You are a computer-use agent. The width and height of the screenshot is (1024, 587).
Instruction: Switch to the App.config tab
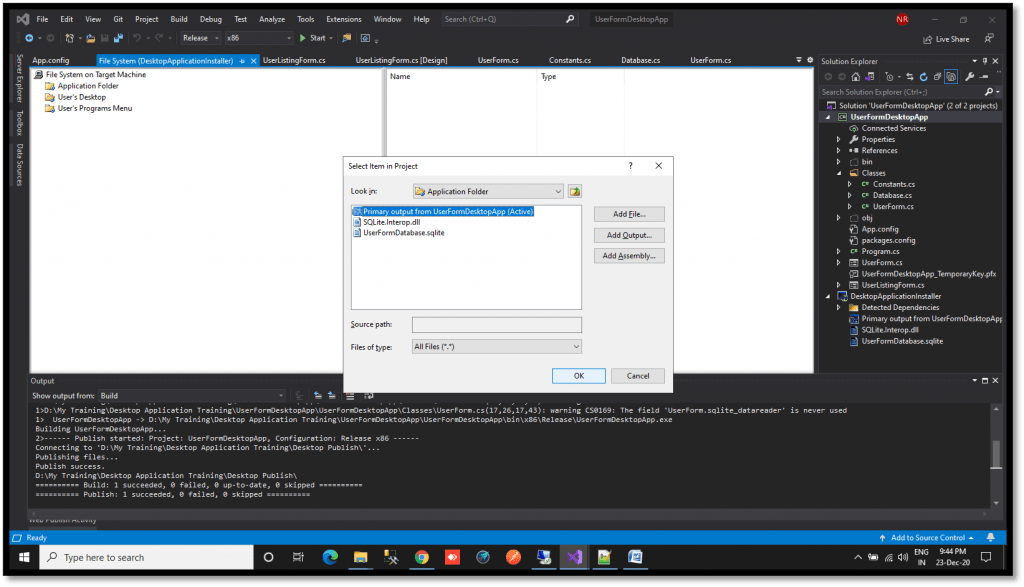50,60
